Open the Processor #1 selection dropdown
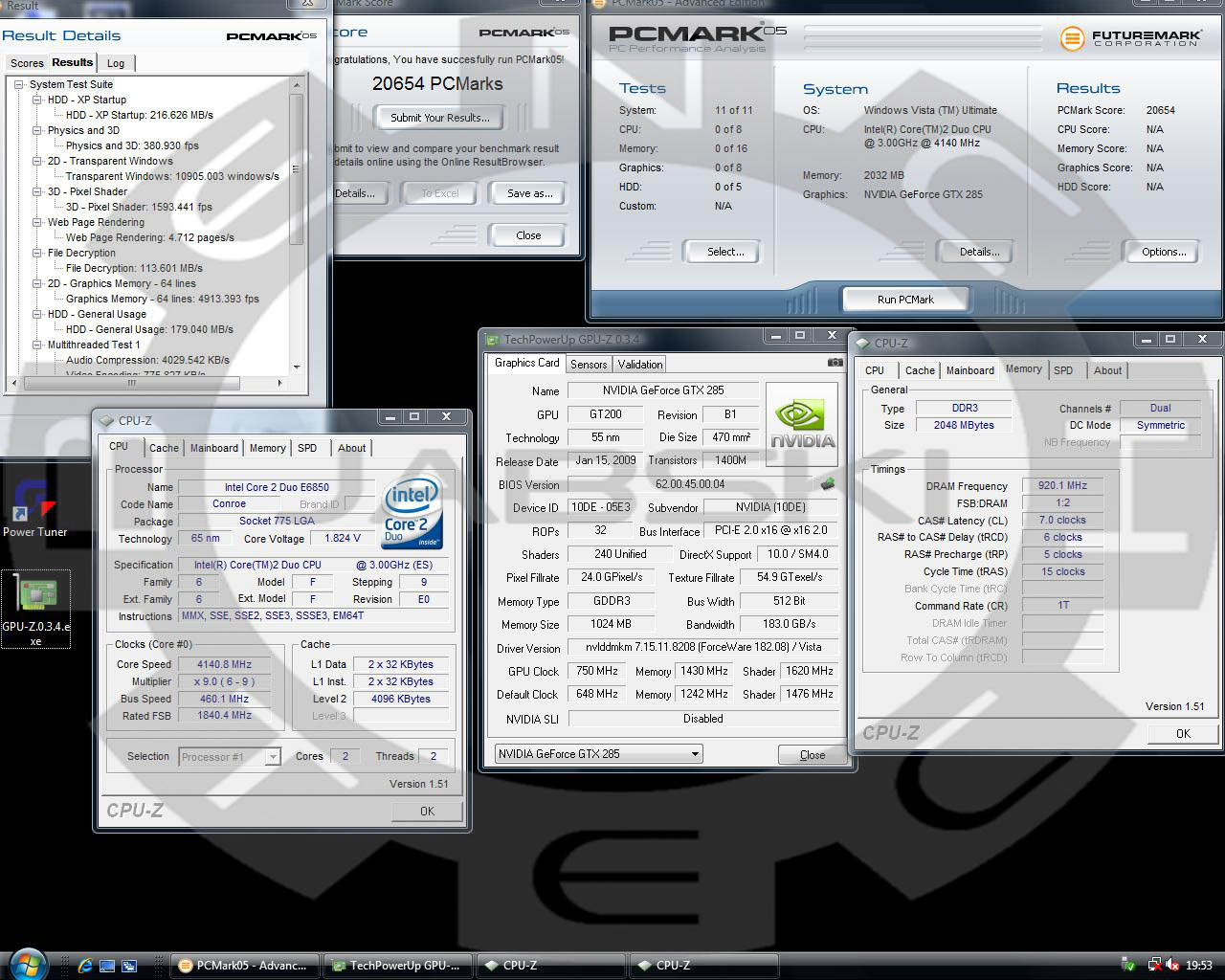The width and height of the screenshot is (1225, 980). 273,757
